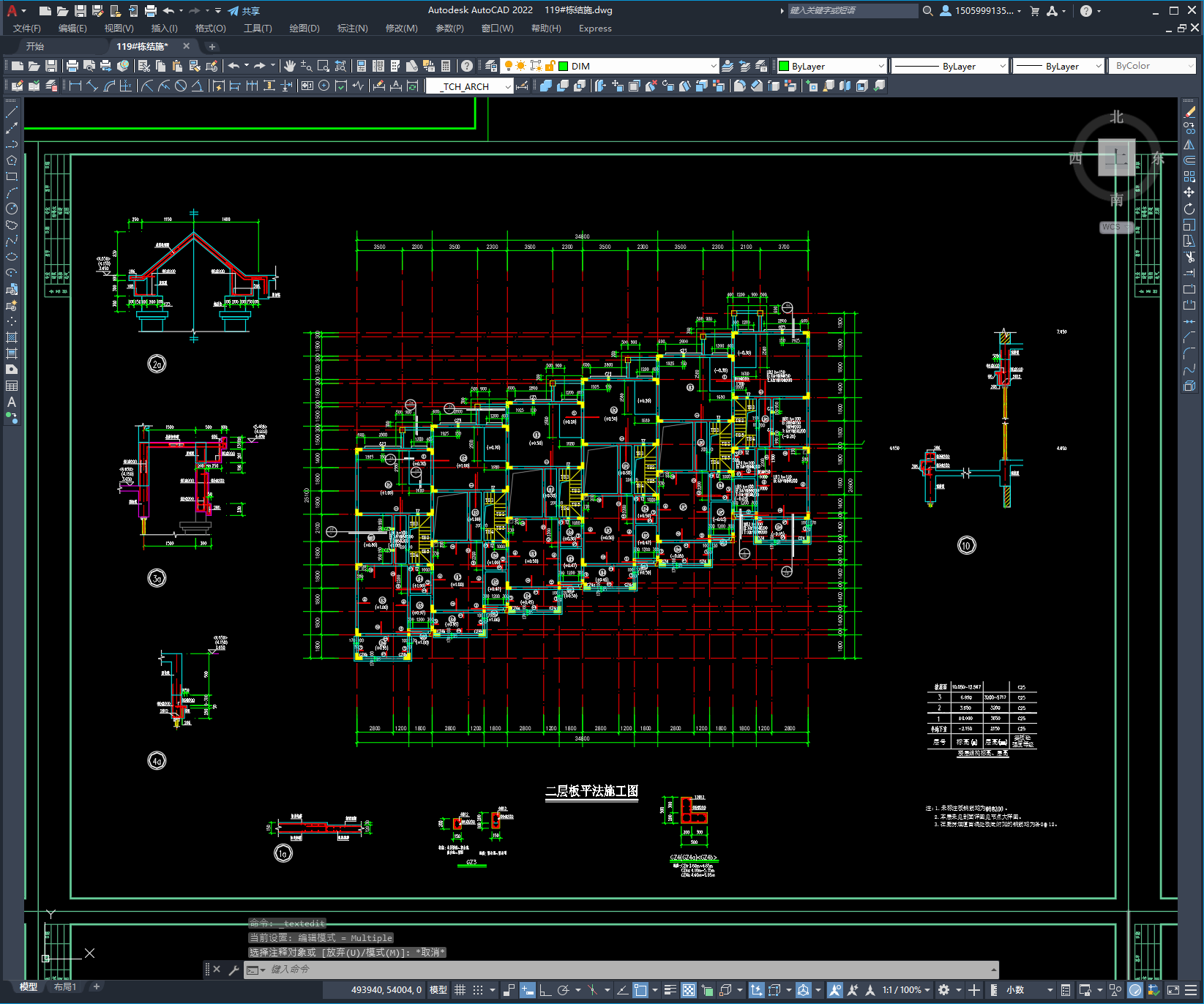Click the QuickCalc calculator icon
Screen dimensions: 1204x1004
tap(446, 66)
